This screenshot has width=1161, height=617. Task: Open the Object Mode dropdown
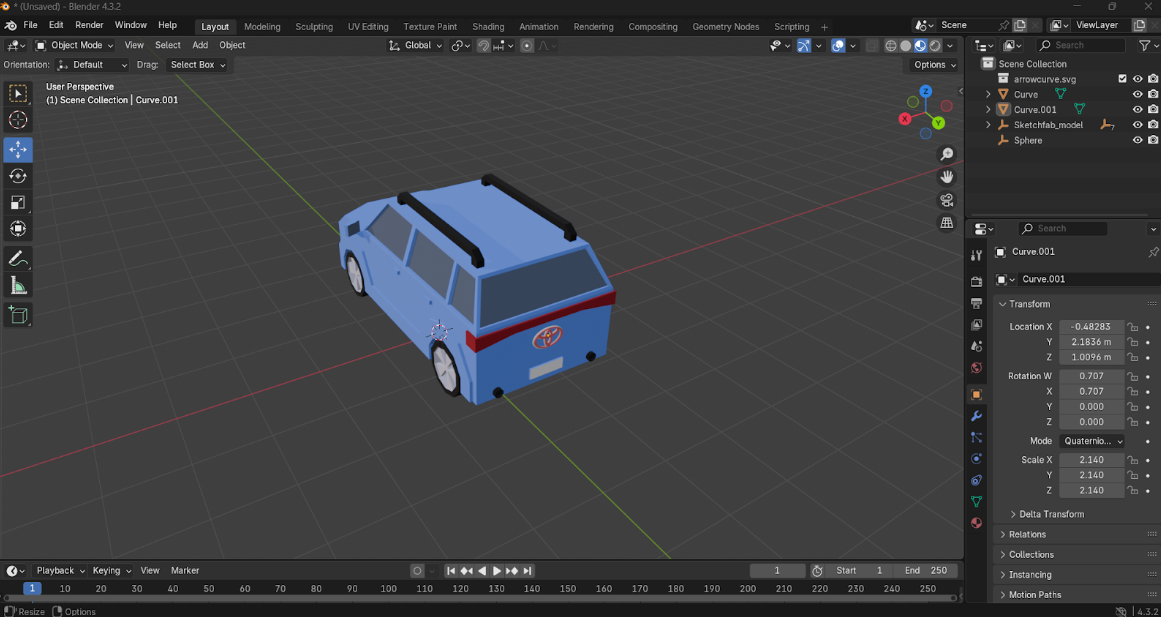tap(74, 45)
